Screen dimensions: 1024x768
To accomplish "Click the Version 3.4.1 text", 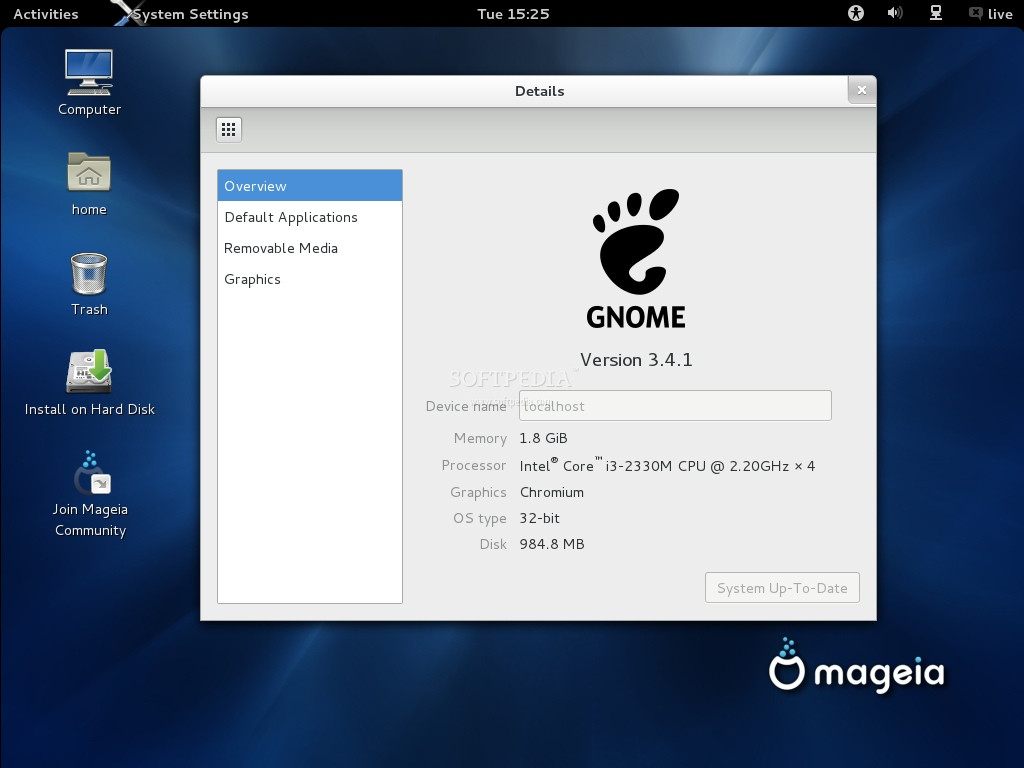I will click(x=636, y=360).
